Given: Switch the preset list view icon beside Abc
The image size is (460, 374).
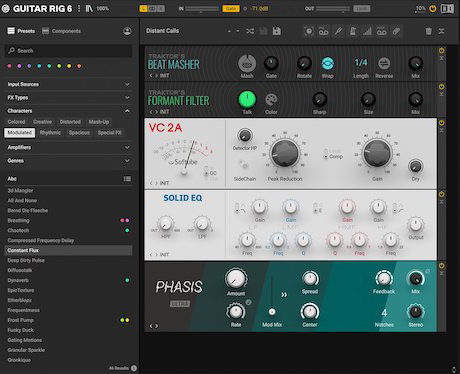Looking at the screenshot, I should coord(127,179).
